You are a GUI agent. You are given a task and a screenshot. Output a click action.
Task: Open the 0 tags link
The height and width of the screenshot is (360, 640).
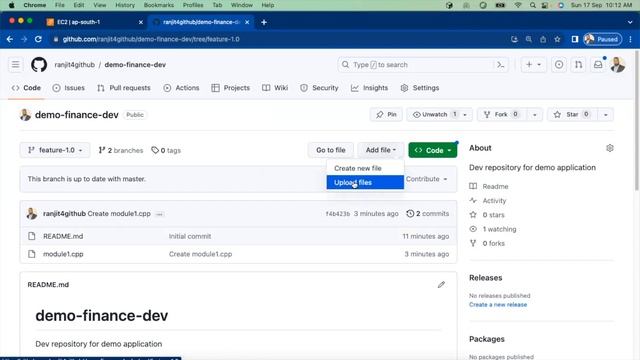point(166,150)
